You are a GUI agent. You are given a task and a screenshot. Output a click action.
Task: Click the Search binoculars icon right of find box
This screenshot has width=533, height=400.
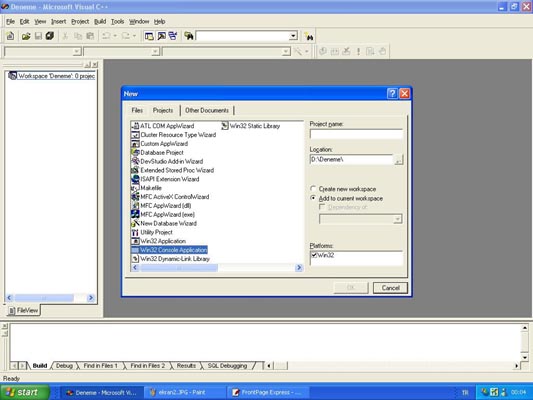pos(309,36)
